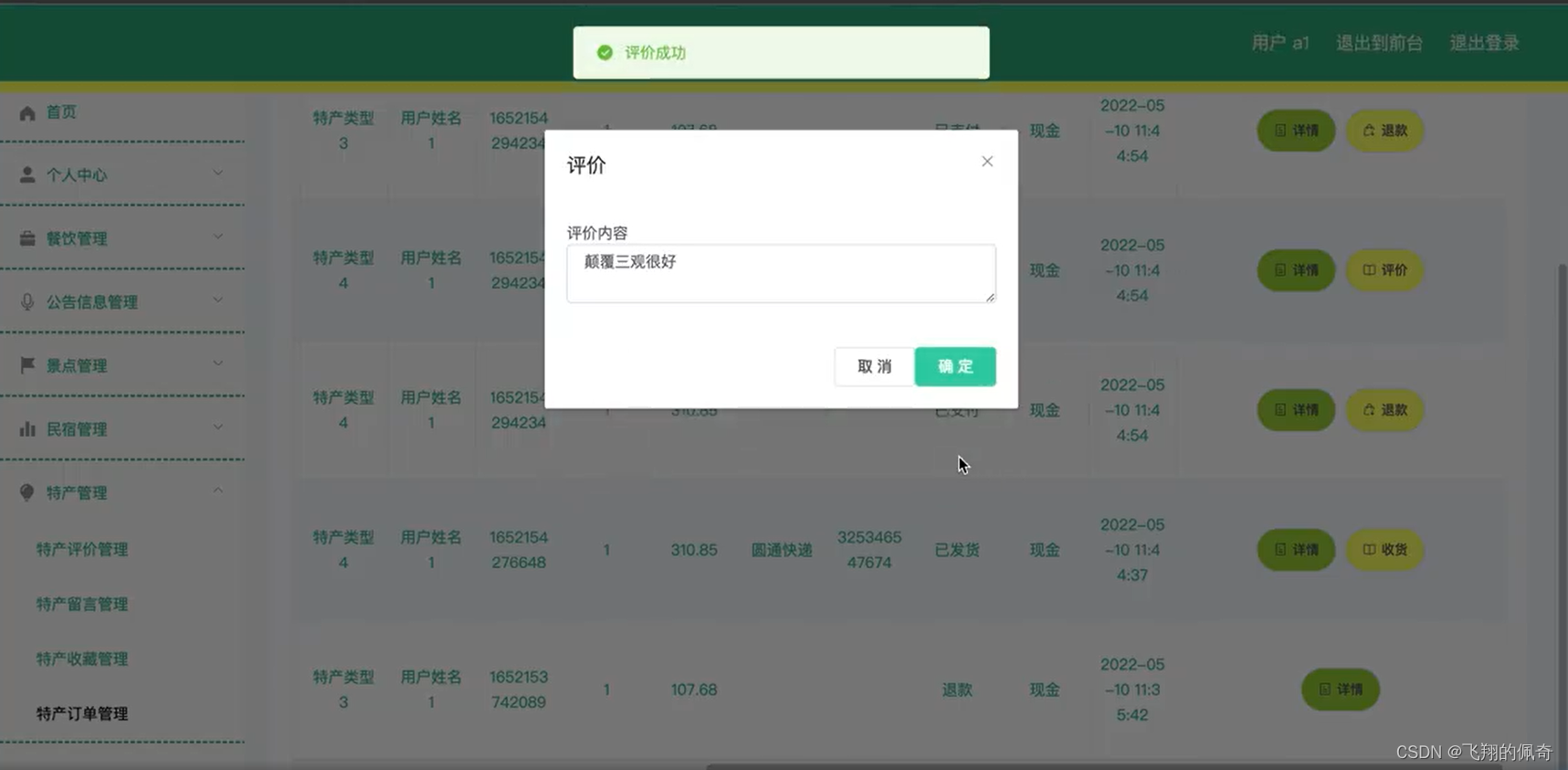Click 详情 button in the first order row
Image resolution: width=1568 pixels, height=770 pixels.
(1296, 131)
